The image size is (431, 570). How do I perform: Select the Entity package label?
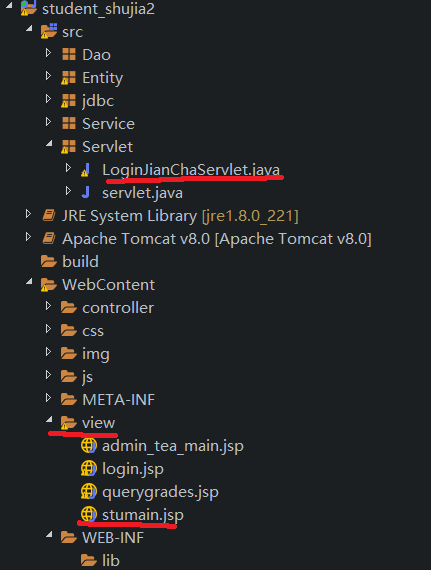pos(102,78)
